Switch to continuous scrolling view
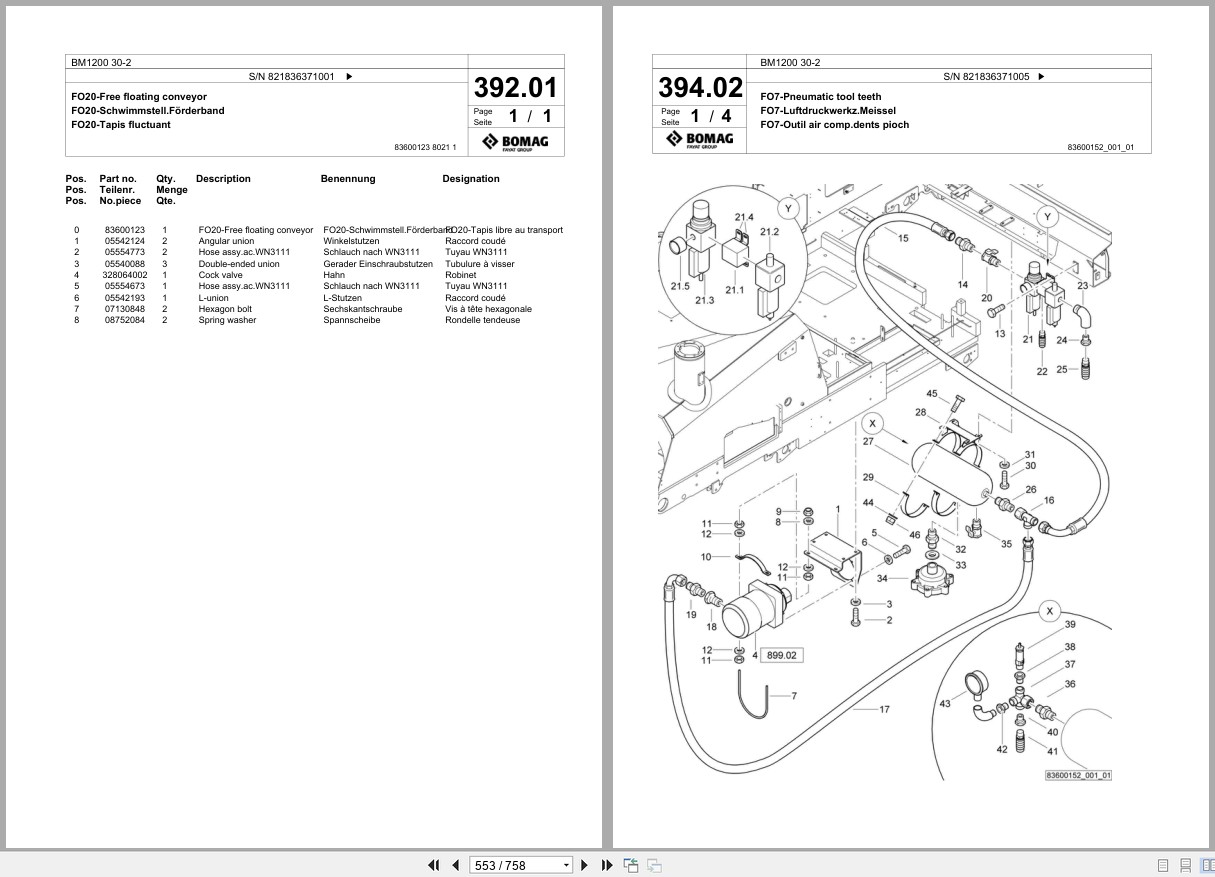Image resolution: width=1215 pixels, height=877 pixels. [x=1185, y=865]
